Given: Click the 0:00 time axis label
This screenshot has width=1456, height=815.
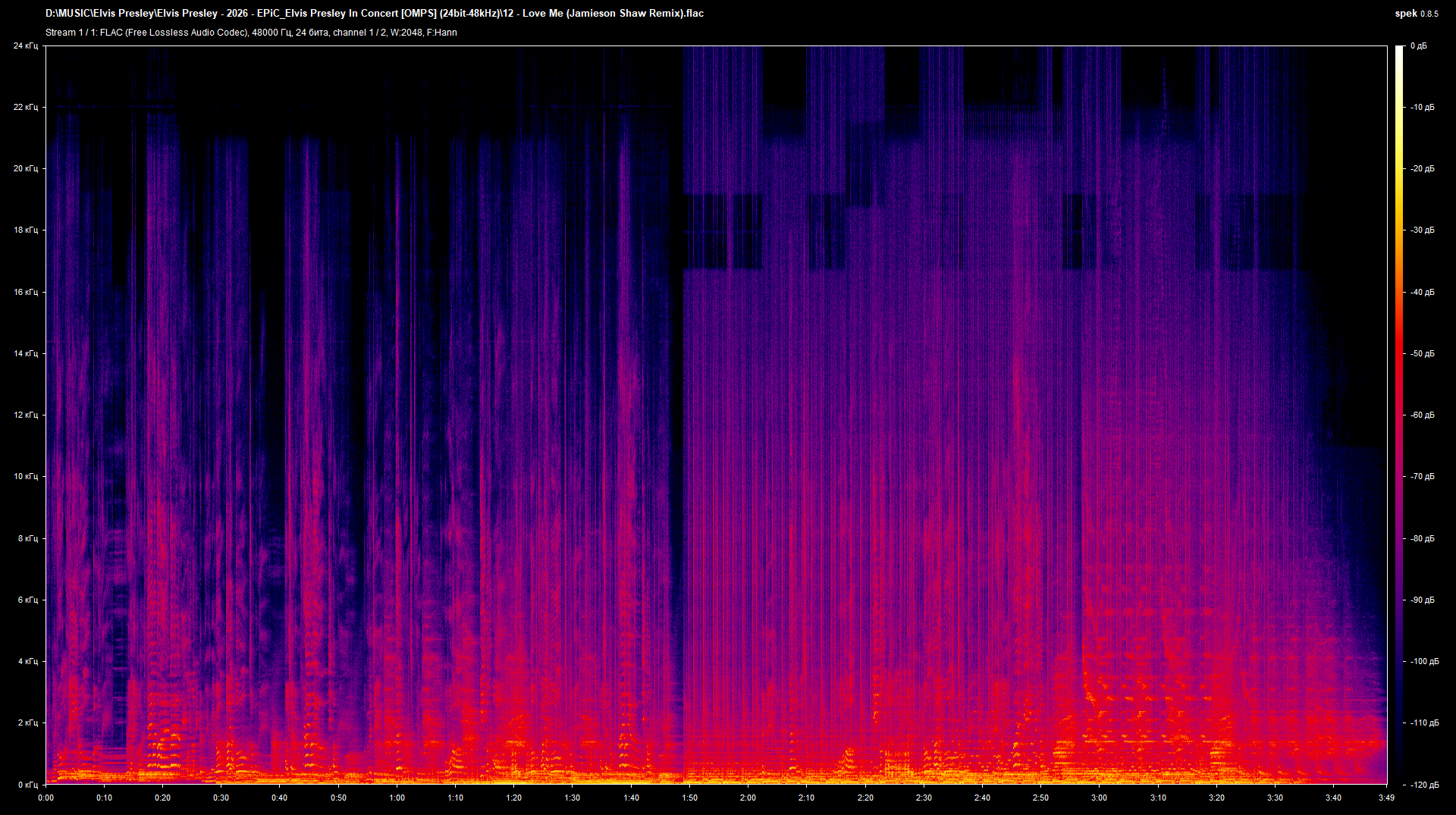Looking at the screenshot, I should point(46,798).
